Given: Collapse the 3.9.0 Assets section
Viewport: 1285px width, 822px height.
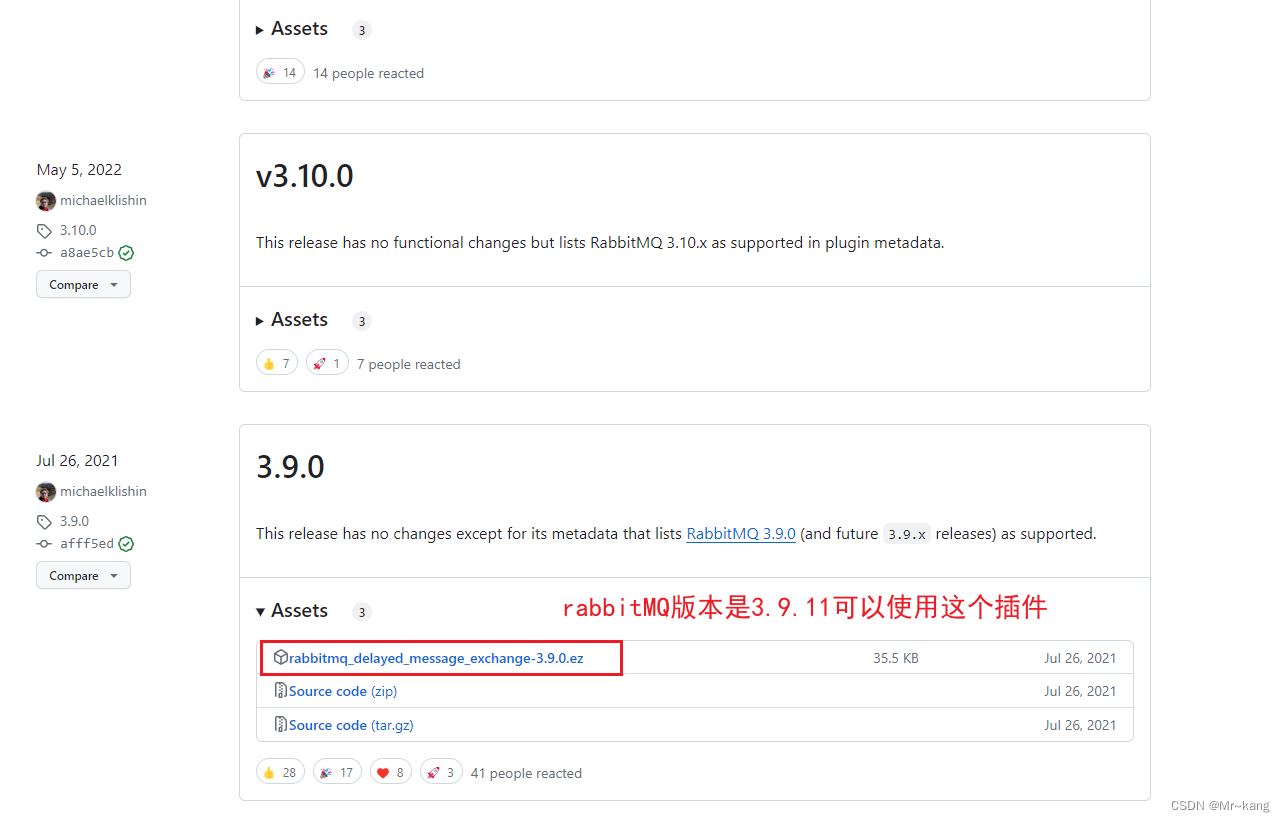Looking at the screenshot, I should point(291,611).
